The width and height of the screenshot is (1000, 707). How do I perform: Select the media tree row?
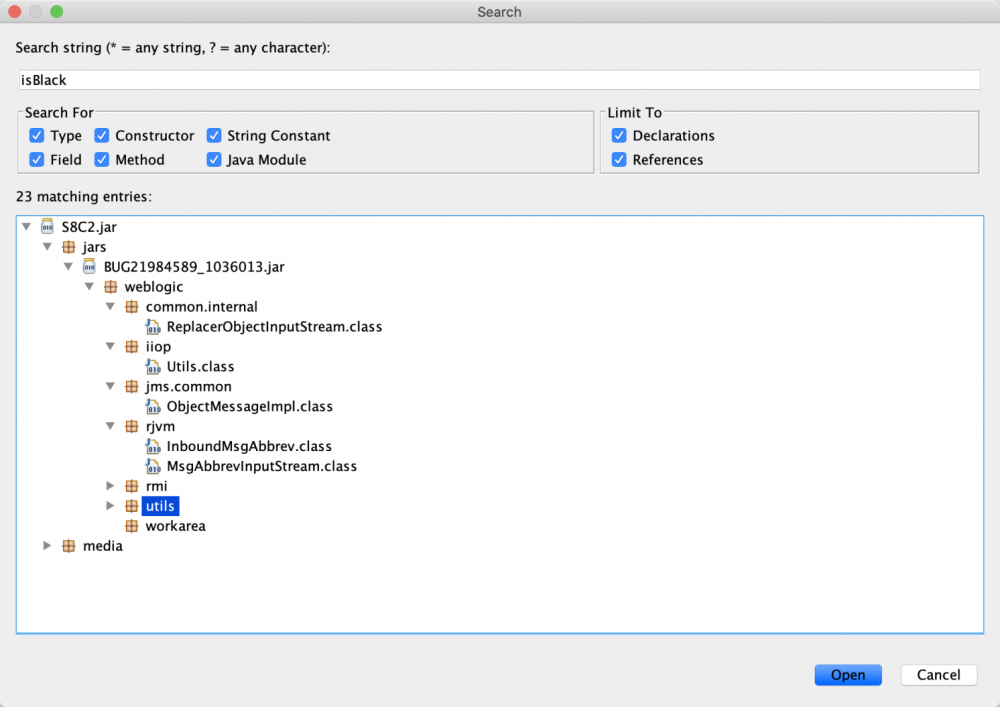pos(103,546)
